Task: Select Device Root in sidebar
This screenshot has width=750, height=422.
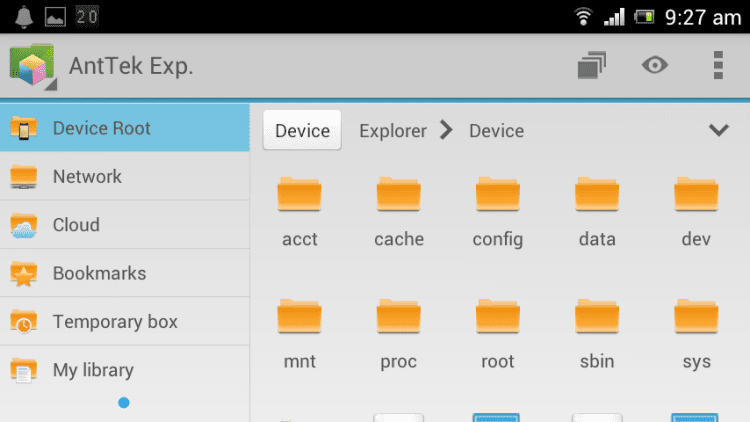Action: (124, 128)
